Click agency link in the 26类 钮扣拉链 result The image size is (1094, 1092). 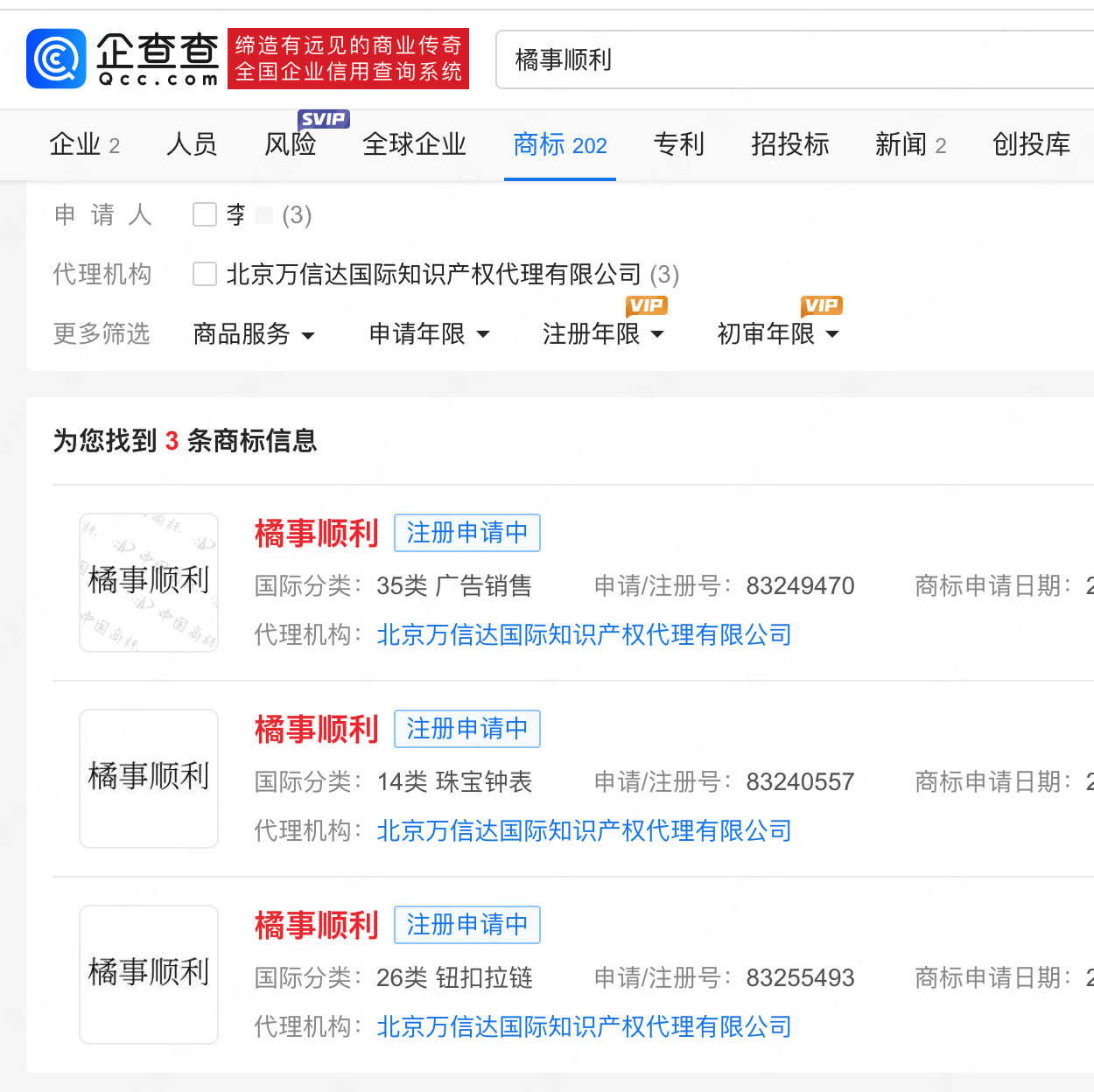coord(584,1026)
